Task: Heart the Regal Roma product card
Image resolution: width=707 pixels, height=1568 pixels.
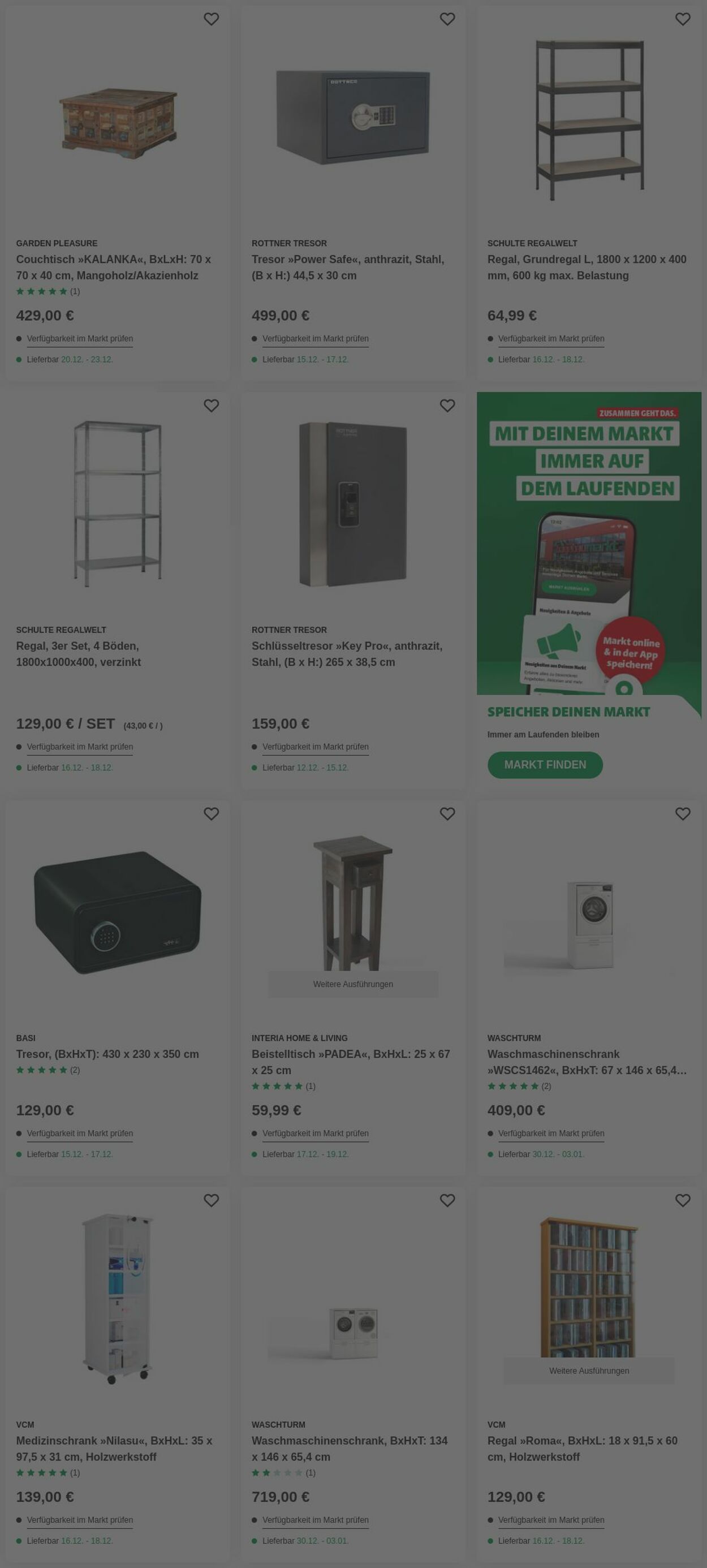Action: 683,1200
